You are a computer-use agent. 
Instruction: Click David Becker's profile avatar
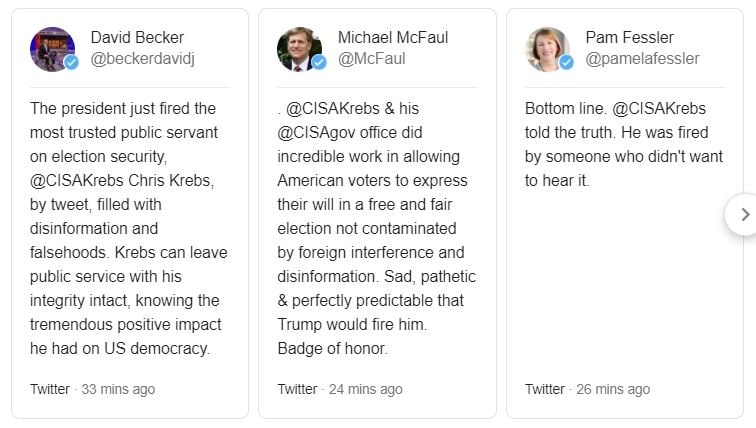[x=53, y=49]
